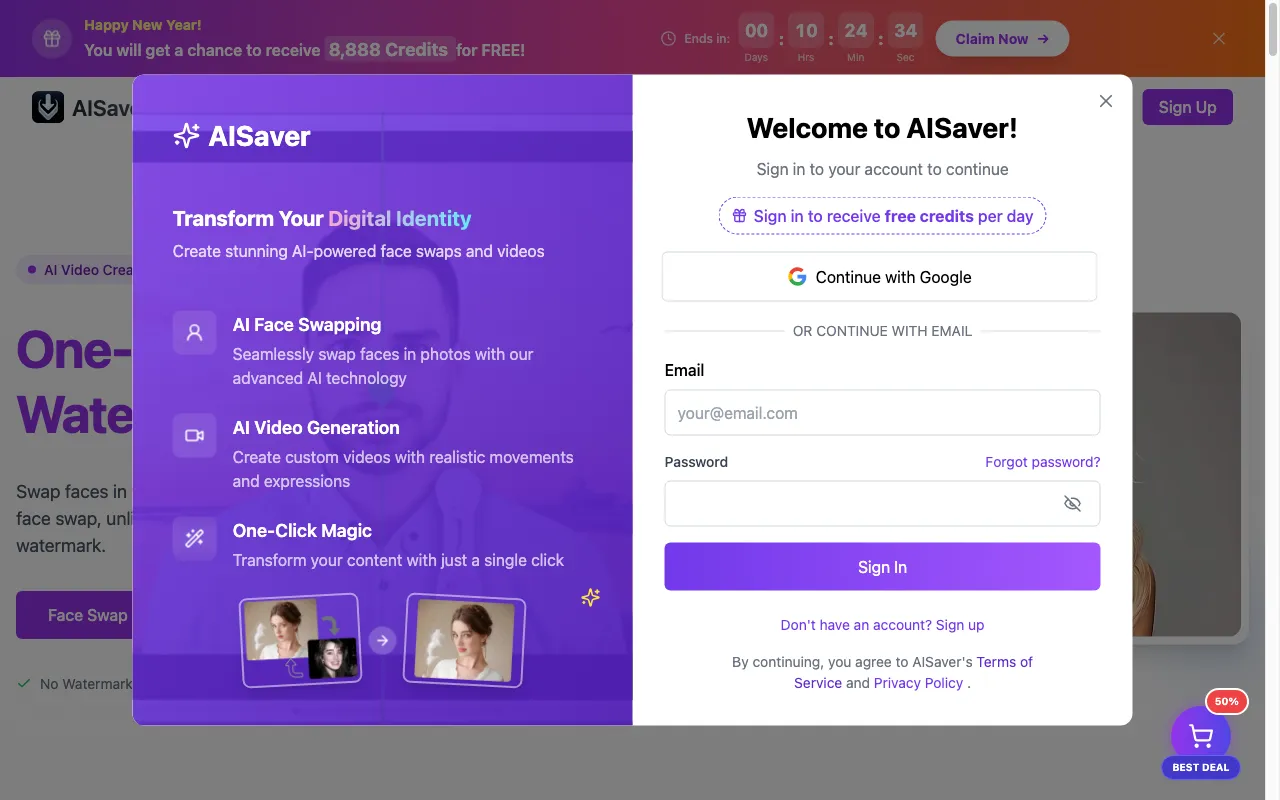This screenshot has height=800, width=1280.
Task: Click the after face swap result image
Action: [x=464, y=641]
